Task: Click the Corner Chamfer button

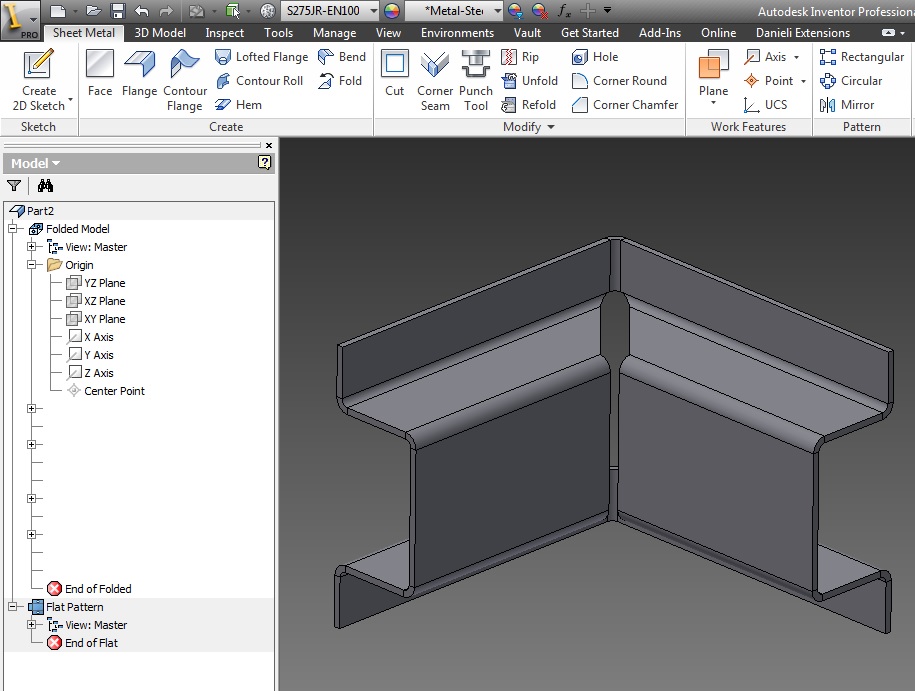Action: point(625,104)
